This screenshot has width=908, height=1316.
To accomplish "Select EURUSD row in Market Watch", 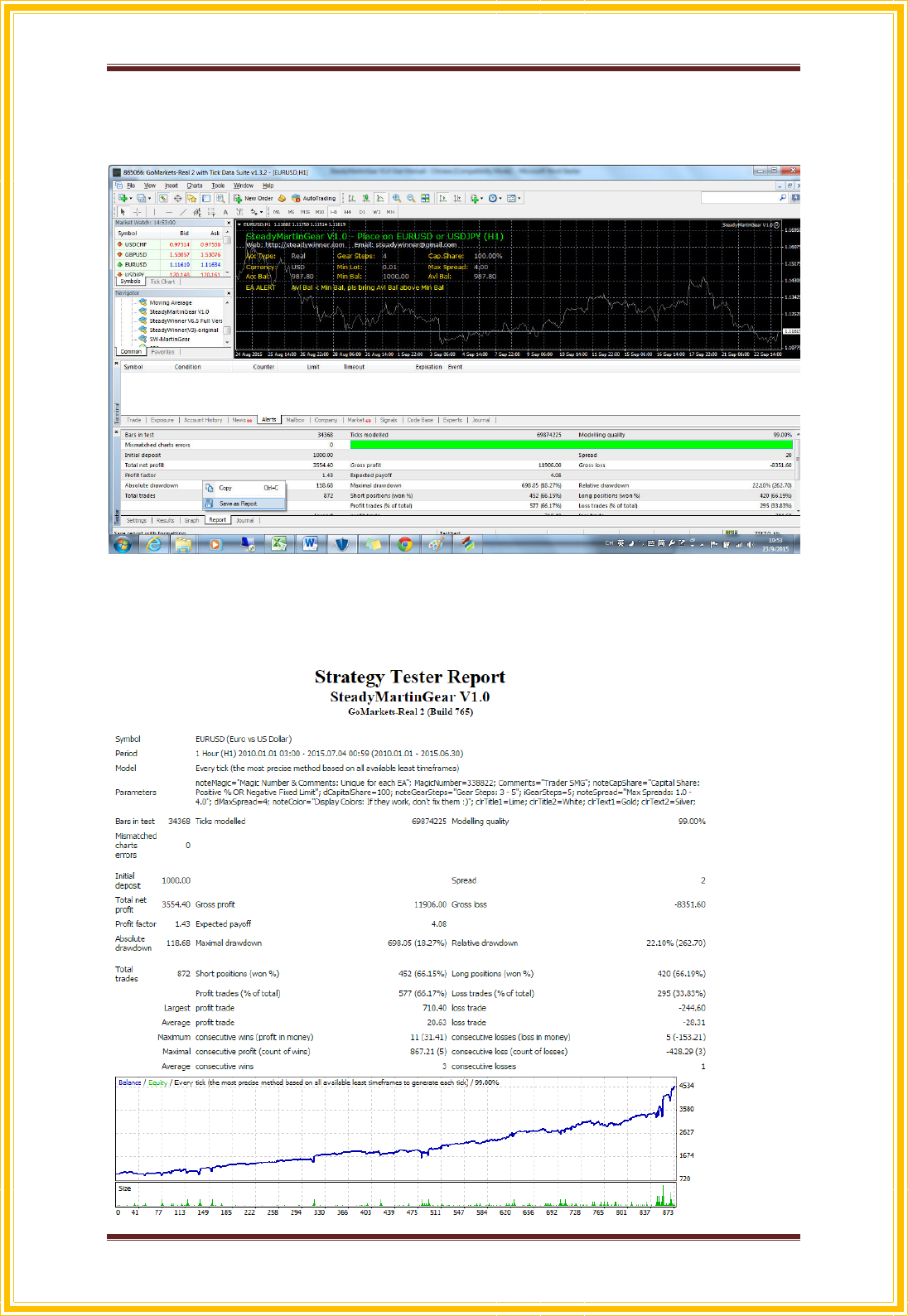I will 169,265.
